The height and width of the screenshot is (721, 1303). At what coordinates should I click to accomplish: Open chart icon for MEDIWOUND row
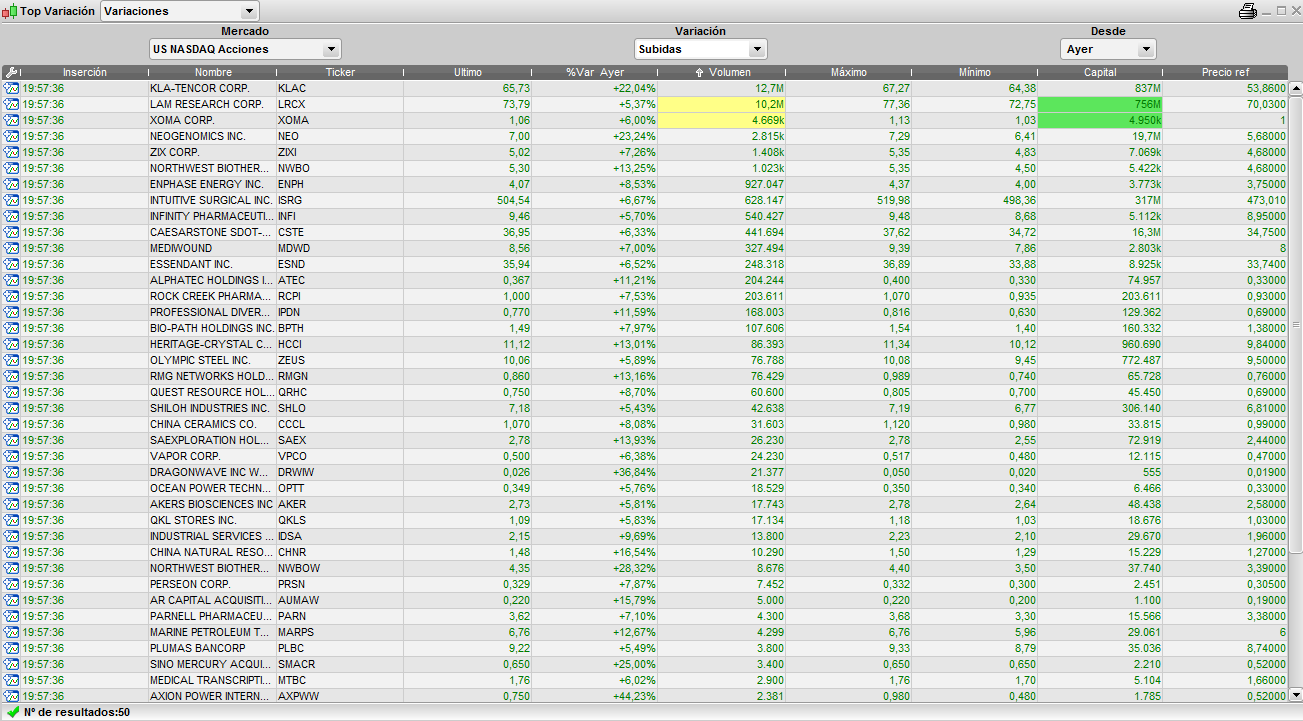(11, 248)
